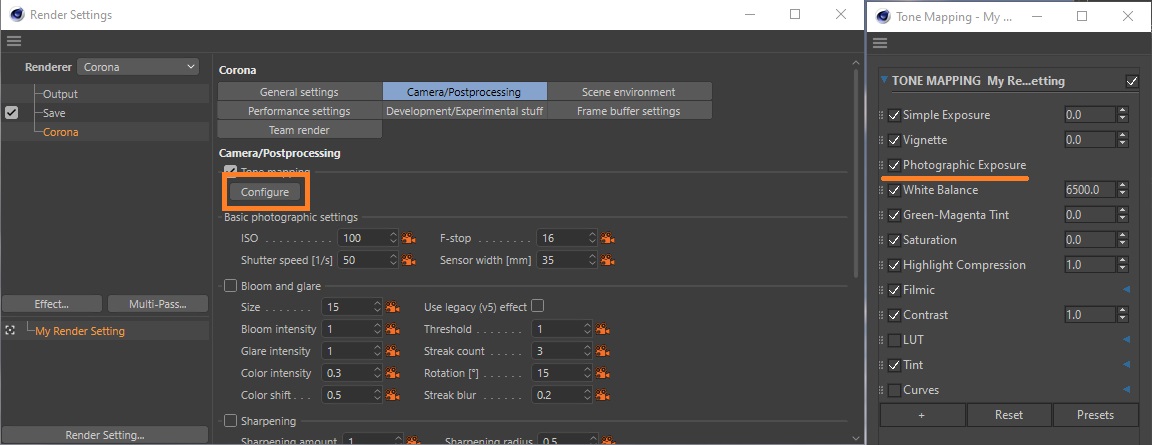The width and height of the screenshot is (1152, 445).
Task: Click the Render Settings vertical scrollbar
Action: 854,173
